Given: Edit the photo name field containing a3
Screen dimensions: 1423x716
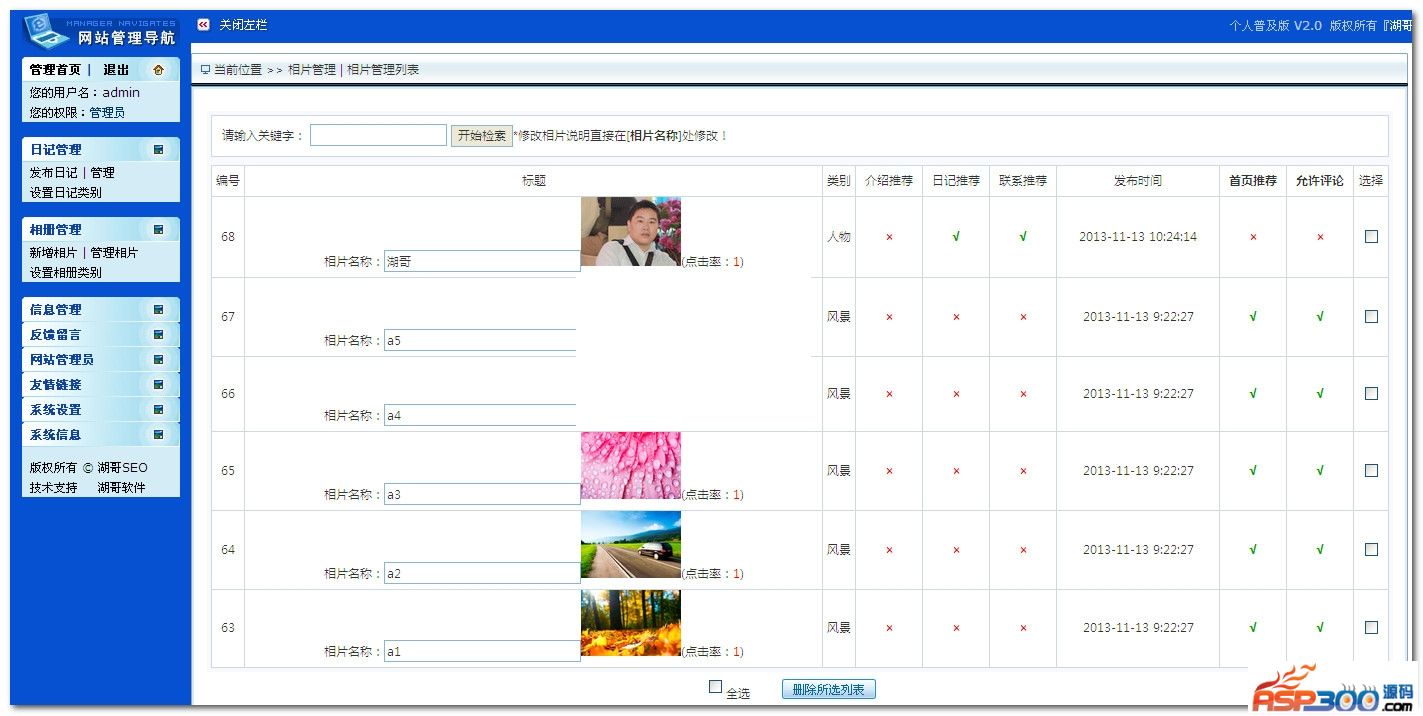Looking at the screenshot, I should pyautogui.click(x=482, y=494).
